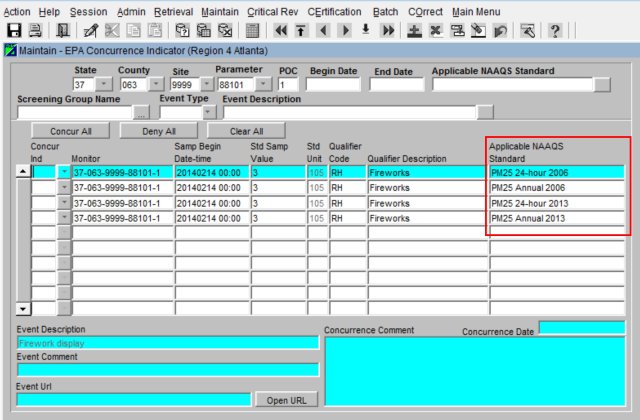The width and height of the screenshot is (640, 420).
Task: Click the record list scroll-up arrow
Action: pos(23,171)
